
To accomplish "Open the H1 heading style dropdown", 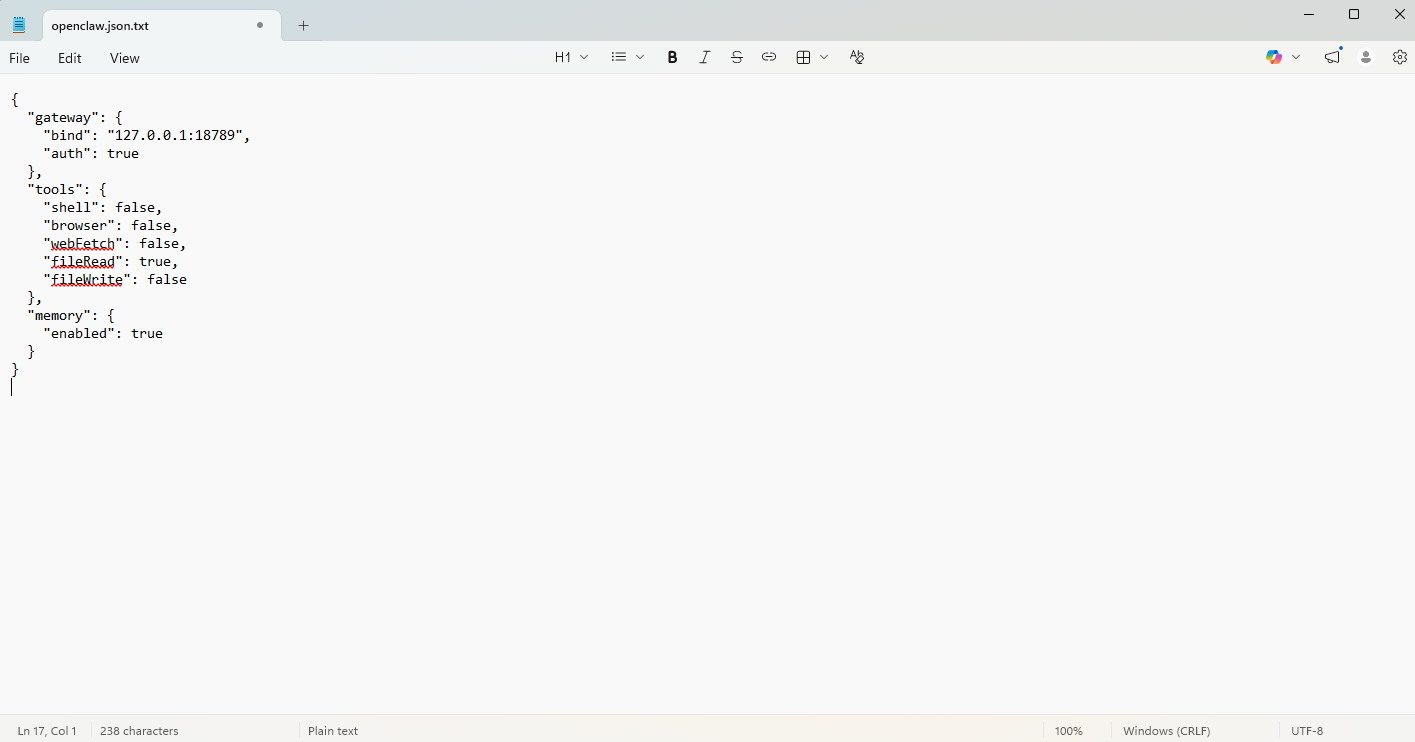I will 572,58.
